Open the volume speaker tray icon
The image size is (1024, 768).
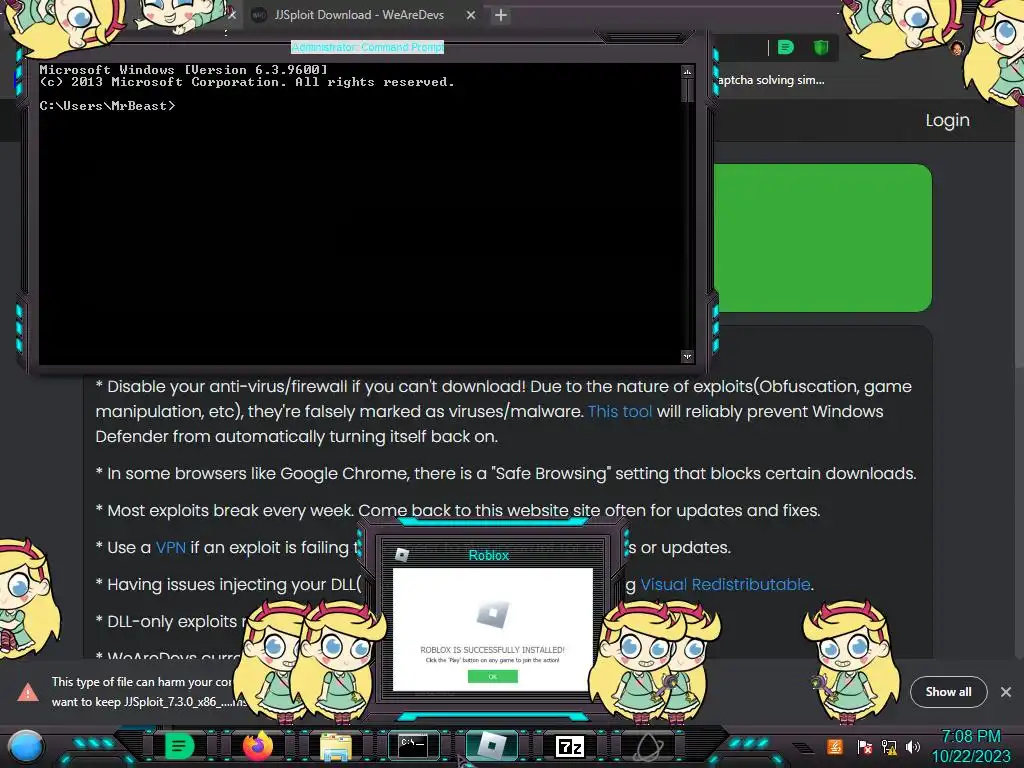(913, 746)
